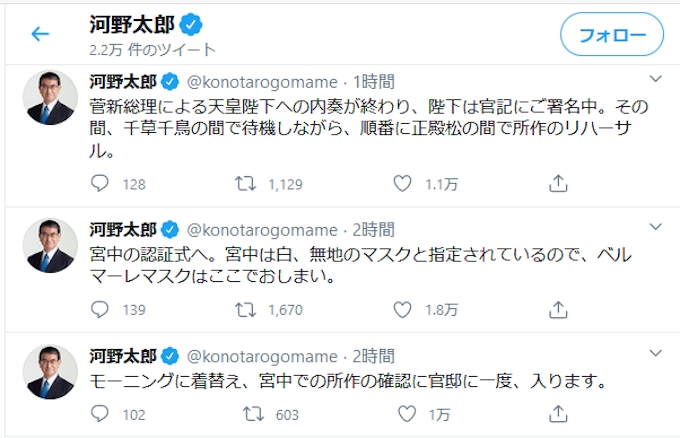The height and width of the screenshot is (438, 680).
Task: Click the back arrow icon
Action: [40, 34]
